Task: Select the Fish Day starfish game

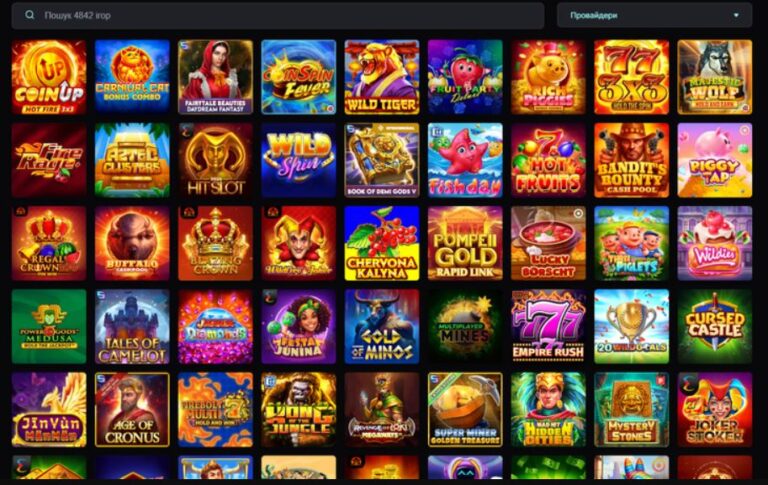Action: [x=465, y=160]
